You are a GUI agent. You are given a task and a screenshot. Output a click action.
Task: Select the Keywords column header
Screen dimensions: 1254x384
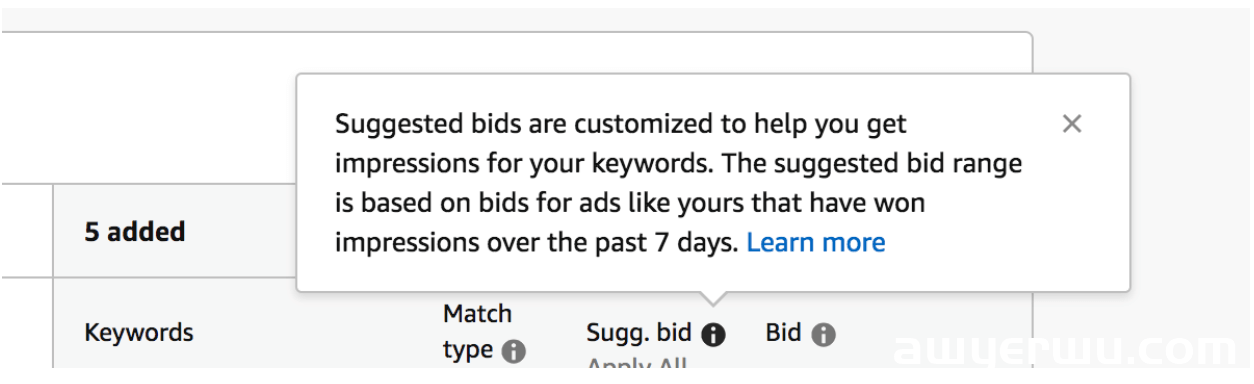point(139,333)
